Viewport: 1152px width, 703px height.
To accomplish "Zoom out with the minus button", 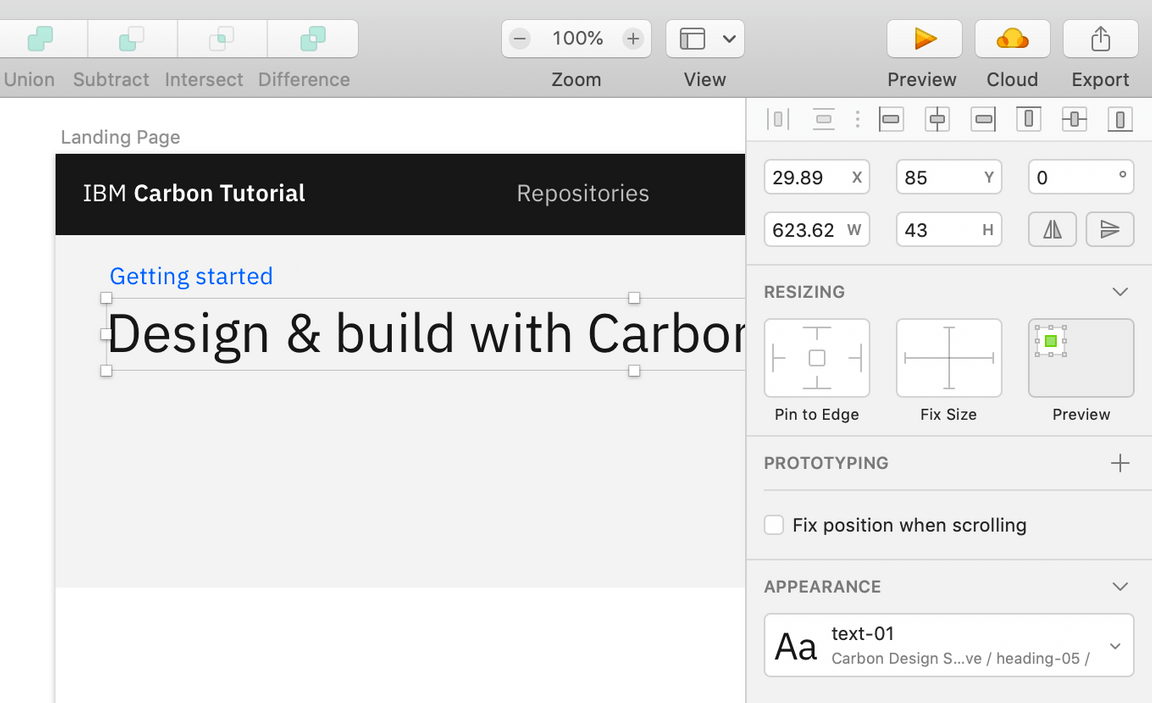I will point(520,39).
